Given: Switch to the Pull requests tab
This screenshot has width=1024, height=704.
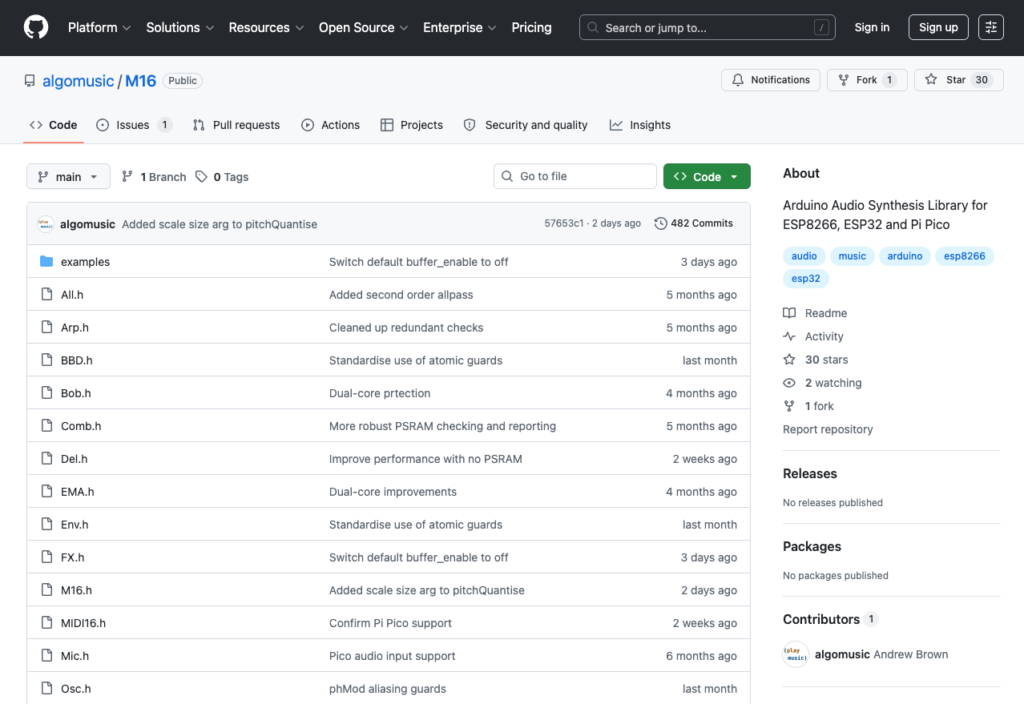Looking at the screenshot, I should coord(236,125).
